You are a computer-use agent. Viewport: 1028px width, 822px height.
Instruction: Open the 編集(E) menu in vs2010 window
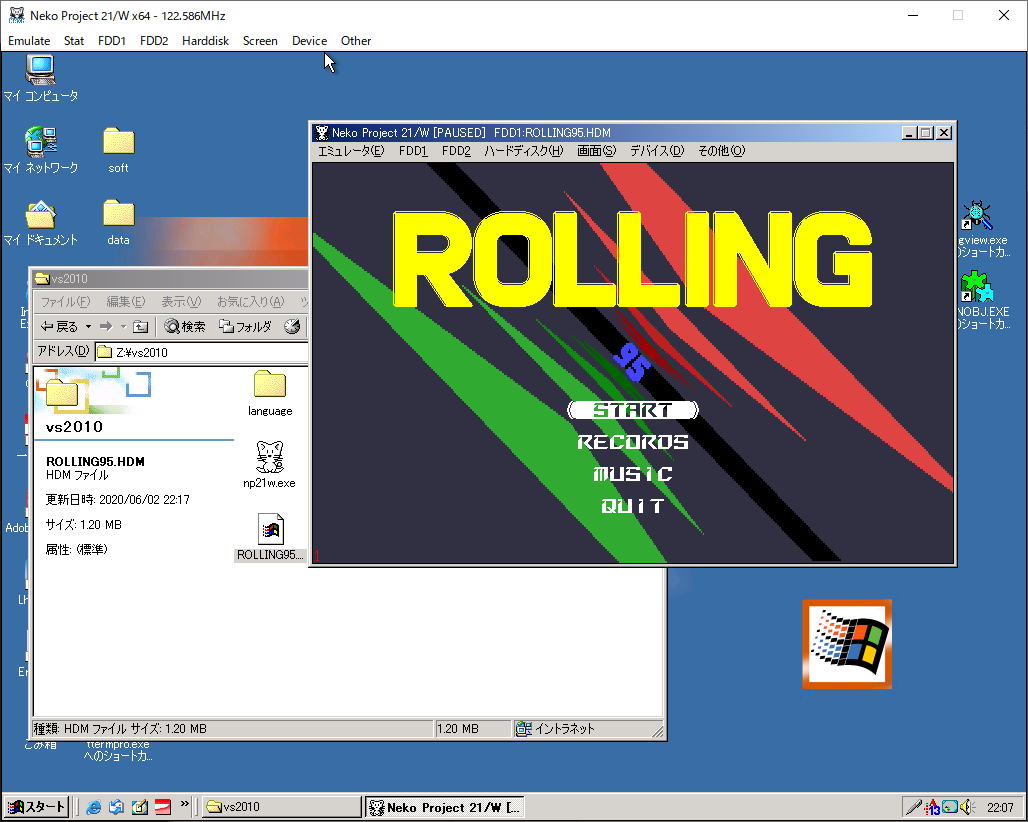coord(125,302)
